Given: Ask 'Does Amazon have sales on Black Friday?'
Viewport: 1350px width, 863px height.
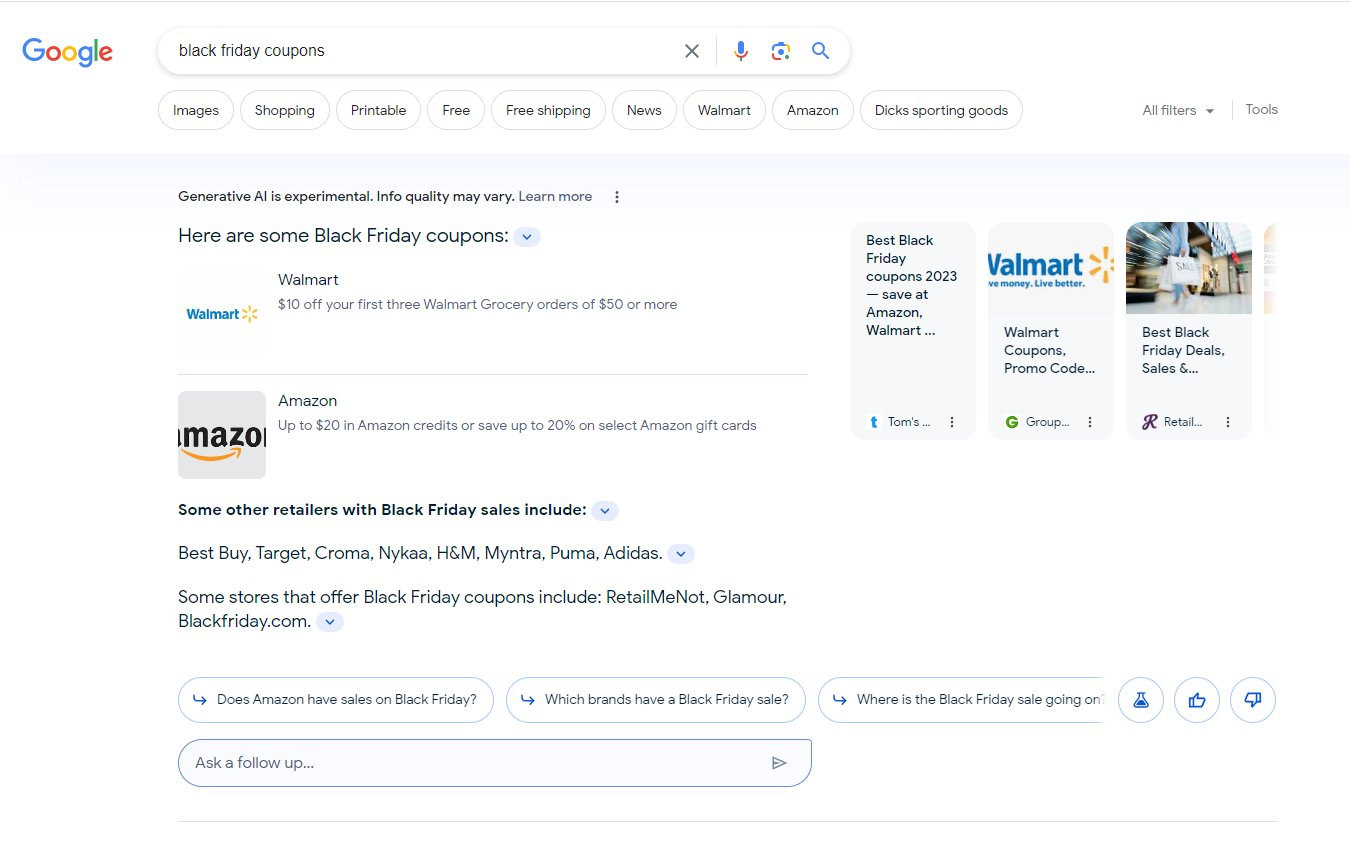Looking at the screenshot, I should pyautogui.click(x=336, y=700).
